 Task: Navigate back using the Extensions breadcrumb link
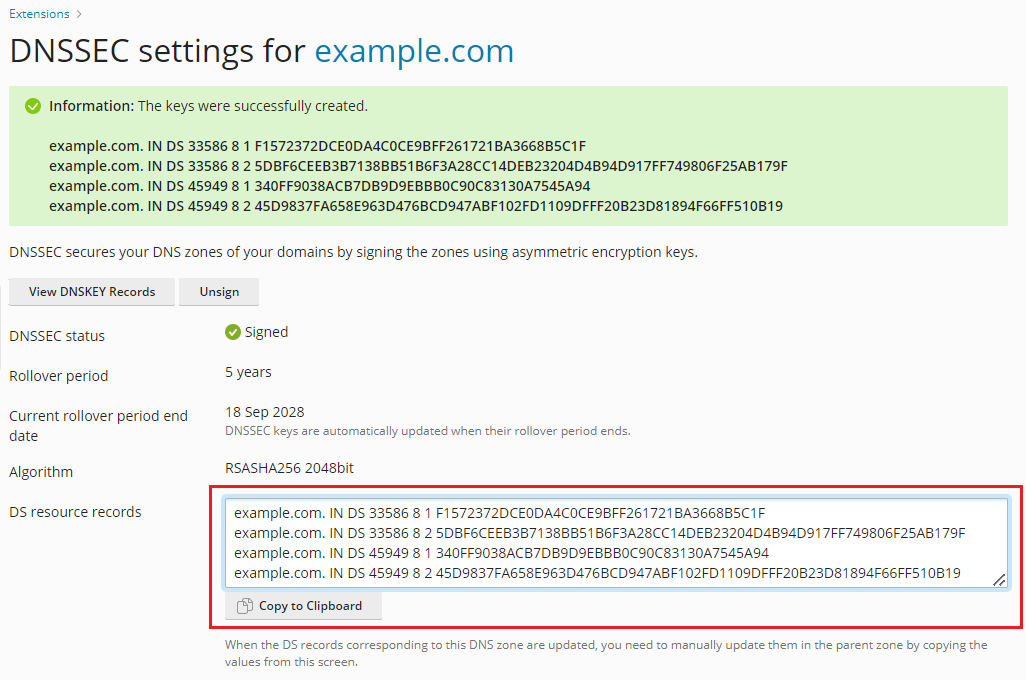(x=38, y=14)
